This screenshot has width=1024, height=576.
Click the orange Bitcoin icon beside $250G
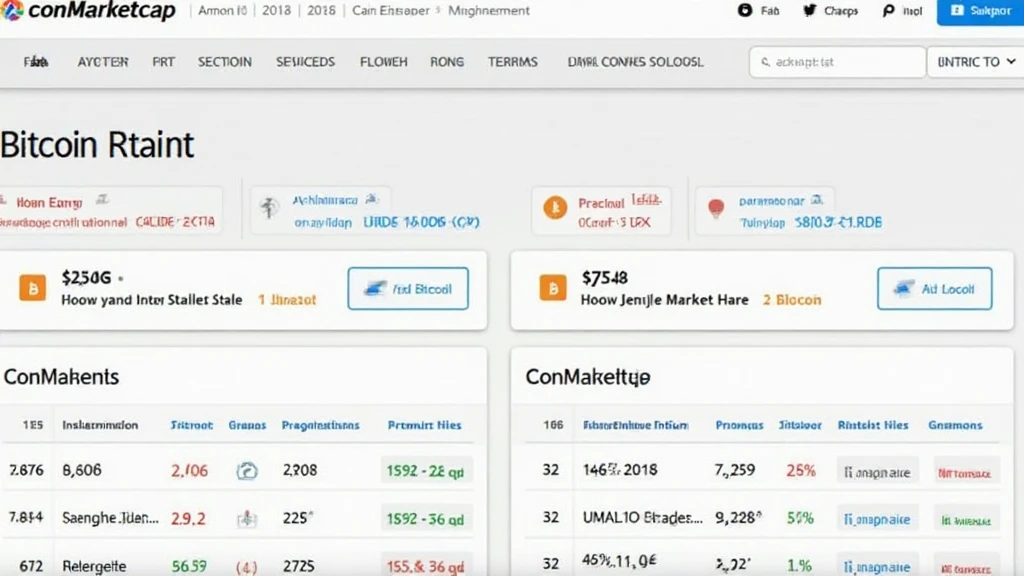click(x=33, y=289)
